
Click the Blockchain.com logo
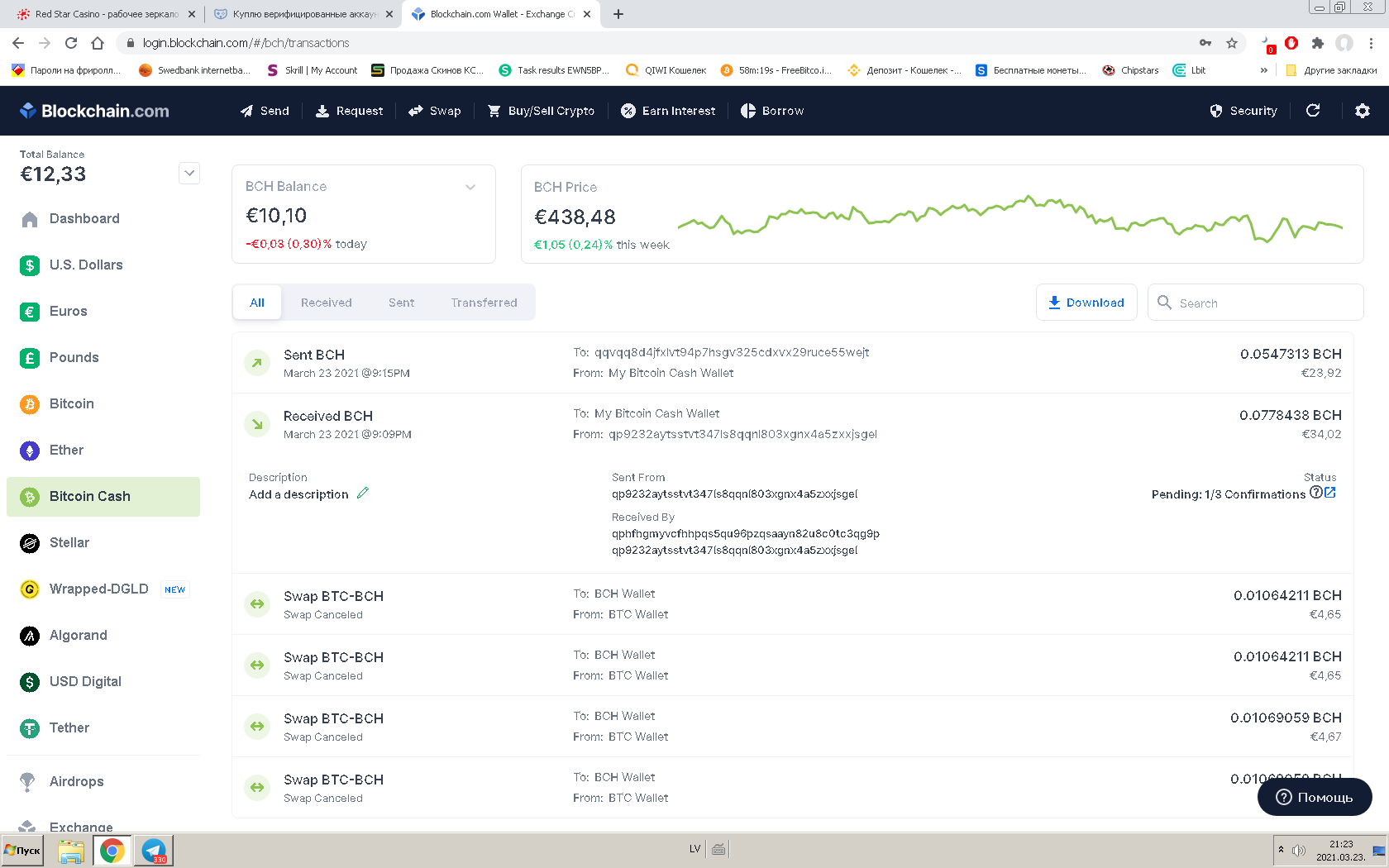(x=94, y=111)
